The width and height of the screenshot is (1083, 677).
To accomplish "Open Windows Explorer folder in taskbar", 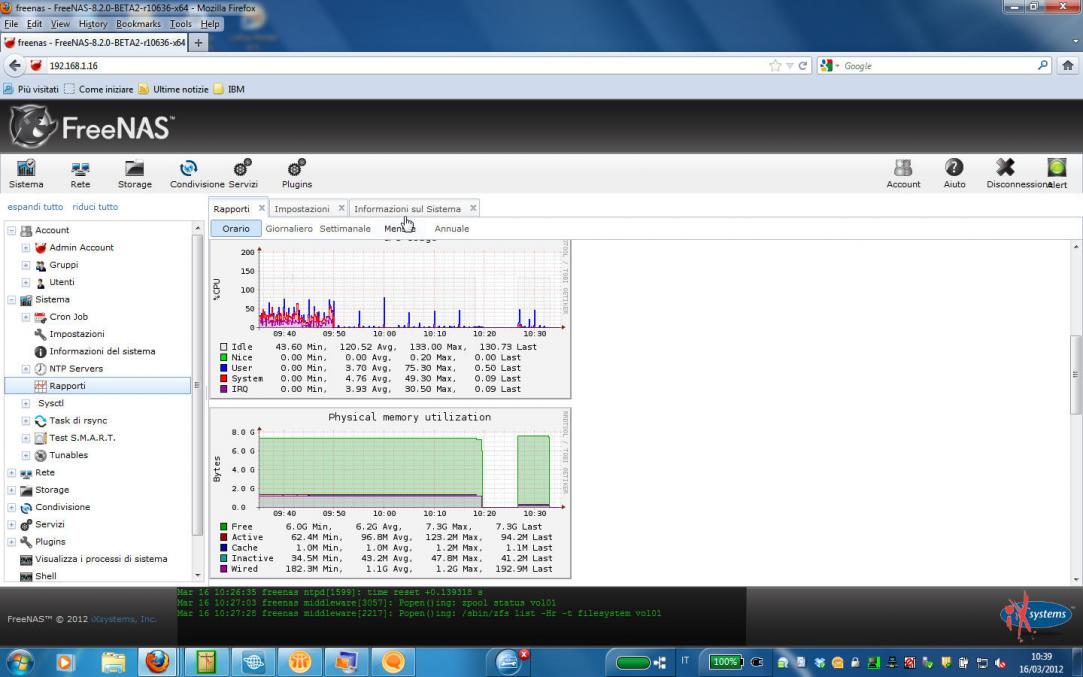I will [x=113, y=662].
